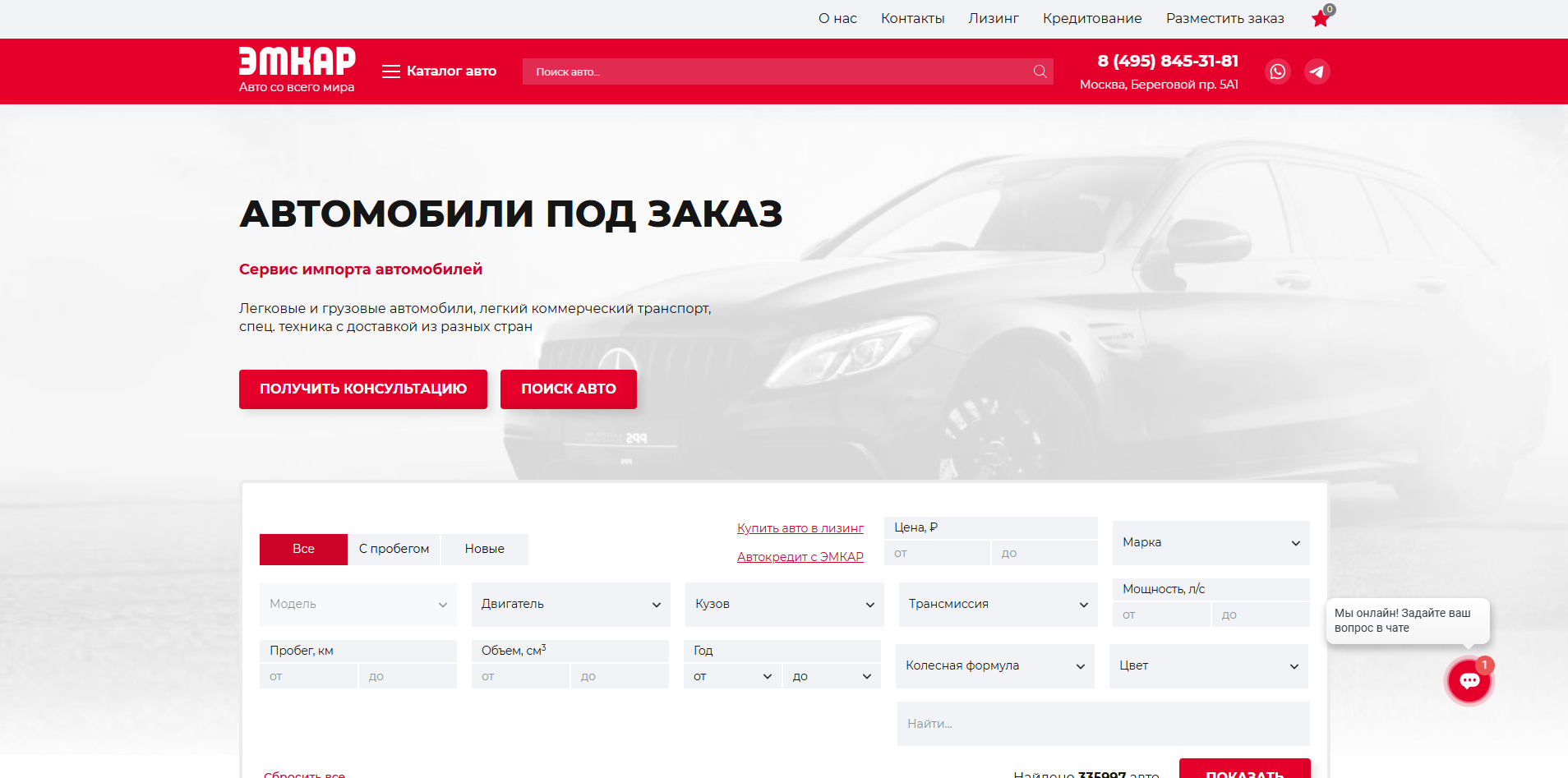The image size is (1568, 778).
Task: Click the favorites star icon
Action: [1320, 18]
